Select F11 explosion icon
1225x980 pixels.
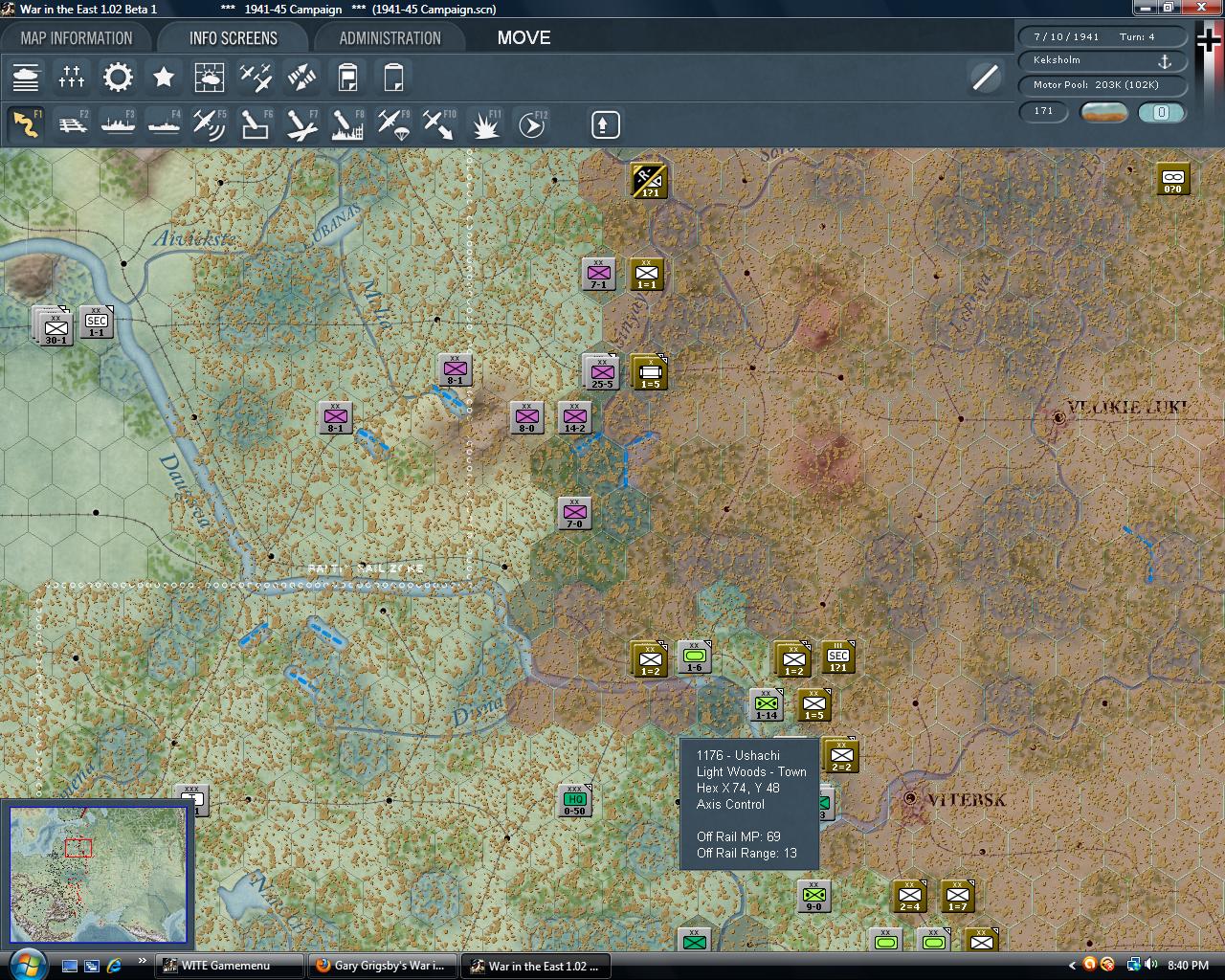pos(485,124)
